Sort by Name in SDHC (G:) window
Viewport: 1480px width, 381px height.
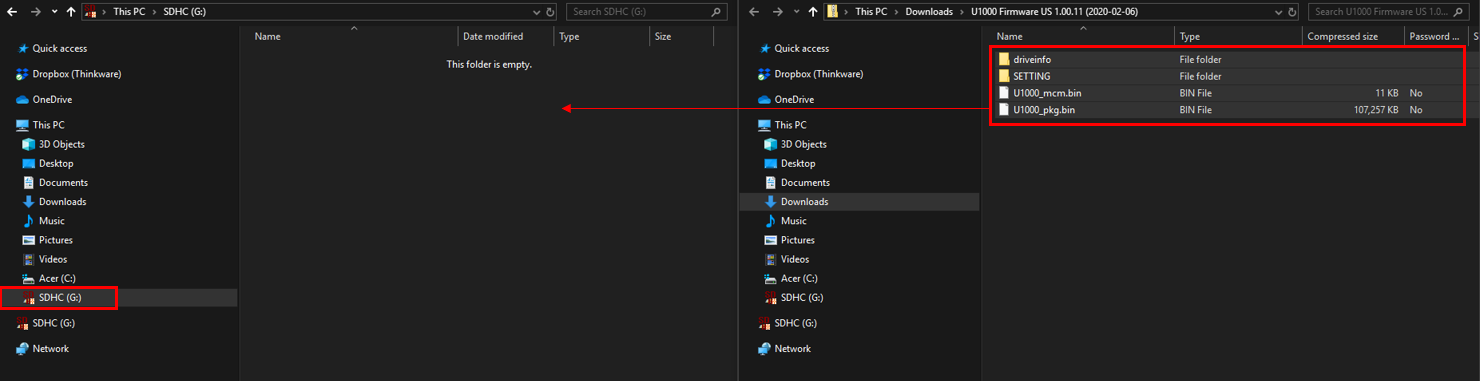pyautogui.click(x=267, y=36)
